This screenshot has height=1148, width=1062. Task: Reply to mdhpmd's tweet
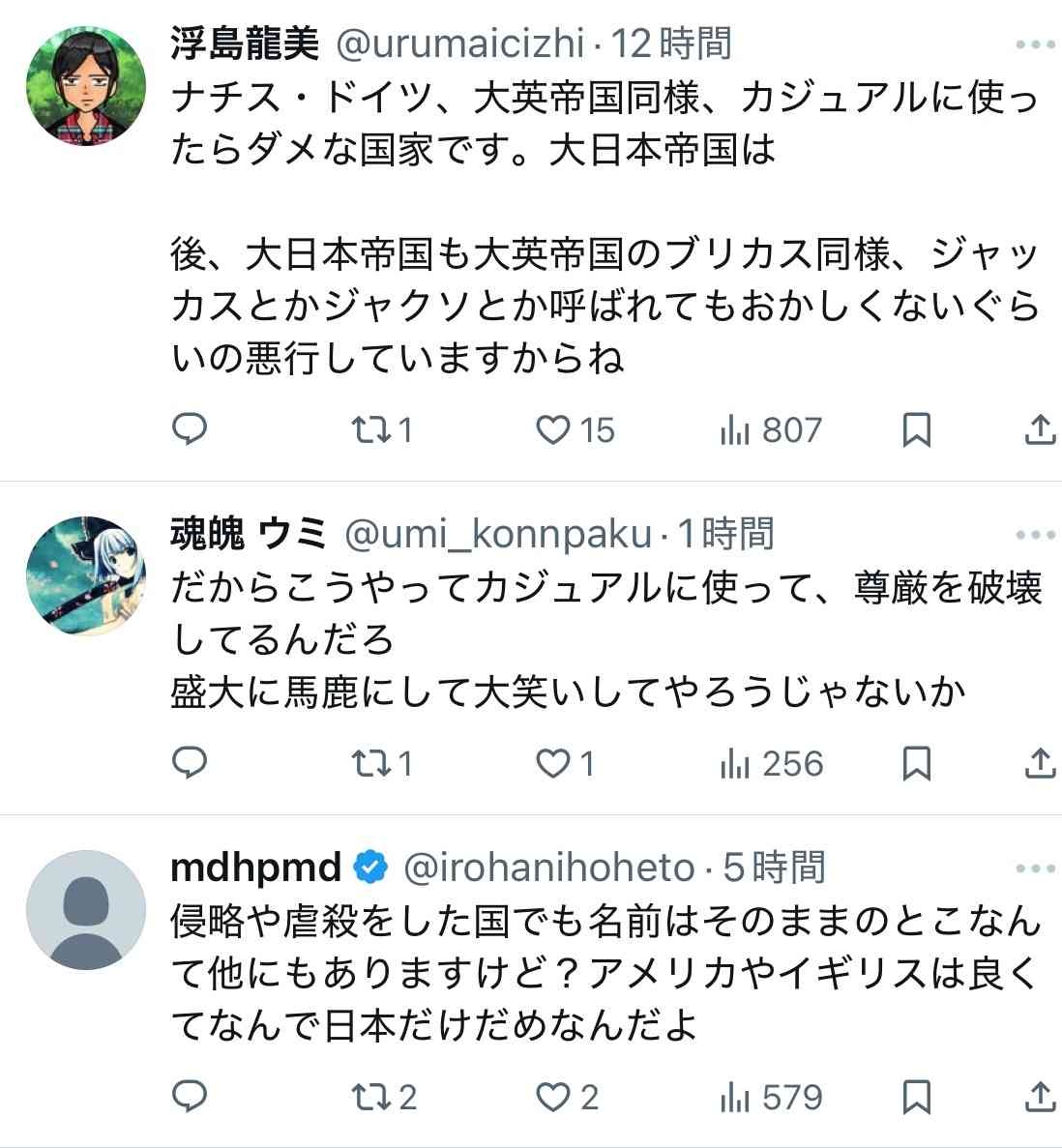[190, 1096]
